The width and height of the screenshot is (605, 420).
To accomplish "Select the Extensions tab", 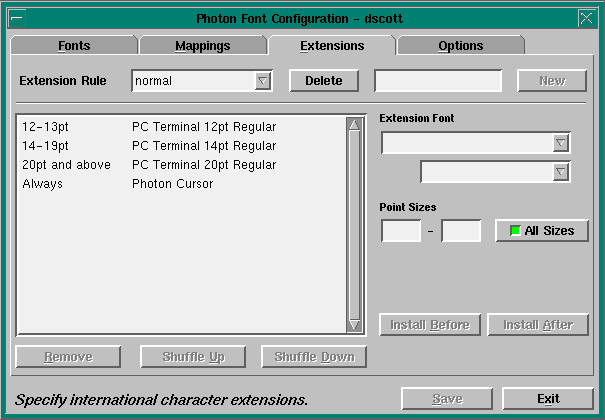I will point(332,46).
